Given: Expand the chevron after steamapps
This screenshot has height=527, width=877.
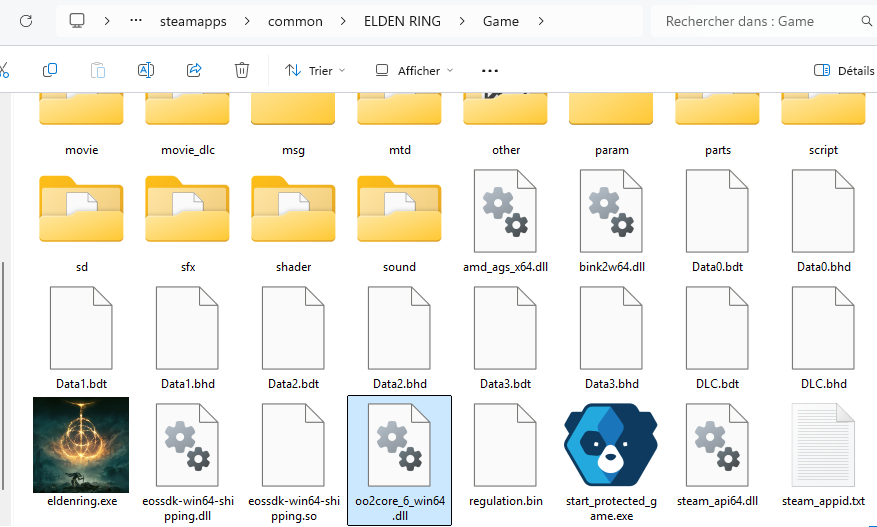Looking at the screenshot, I should point(247,21).
